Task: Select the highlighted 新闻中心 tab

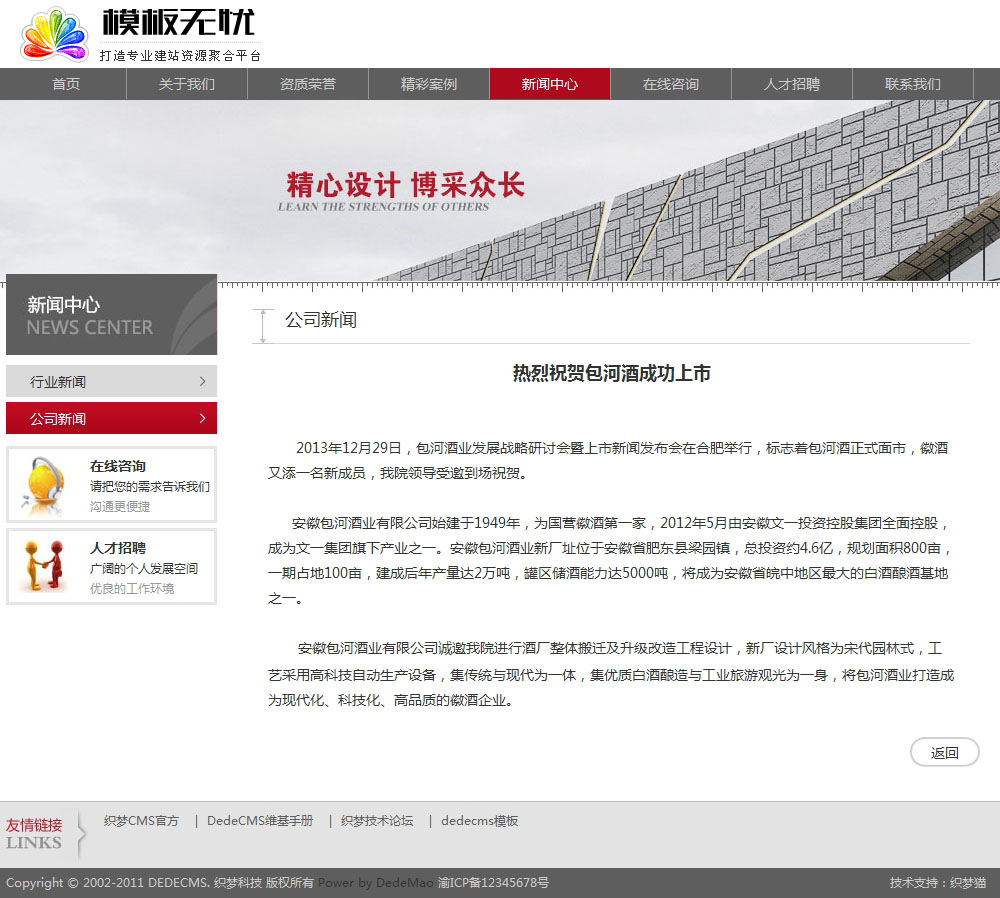Action: coord(550,84)
